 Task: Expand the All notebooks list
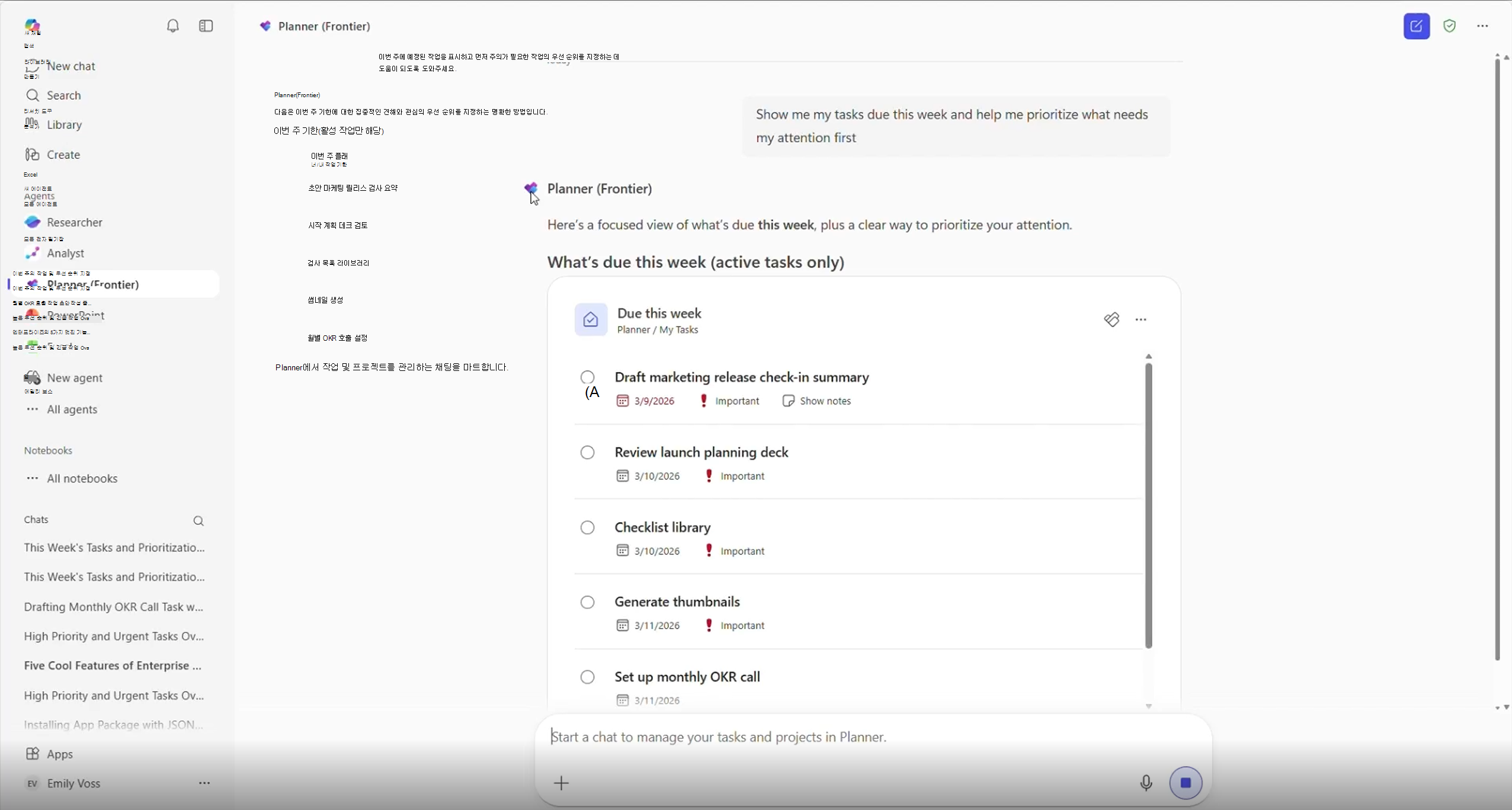(x=71, y=478)
